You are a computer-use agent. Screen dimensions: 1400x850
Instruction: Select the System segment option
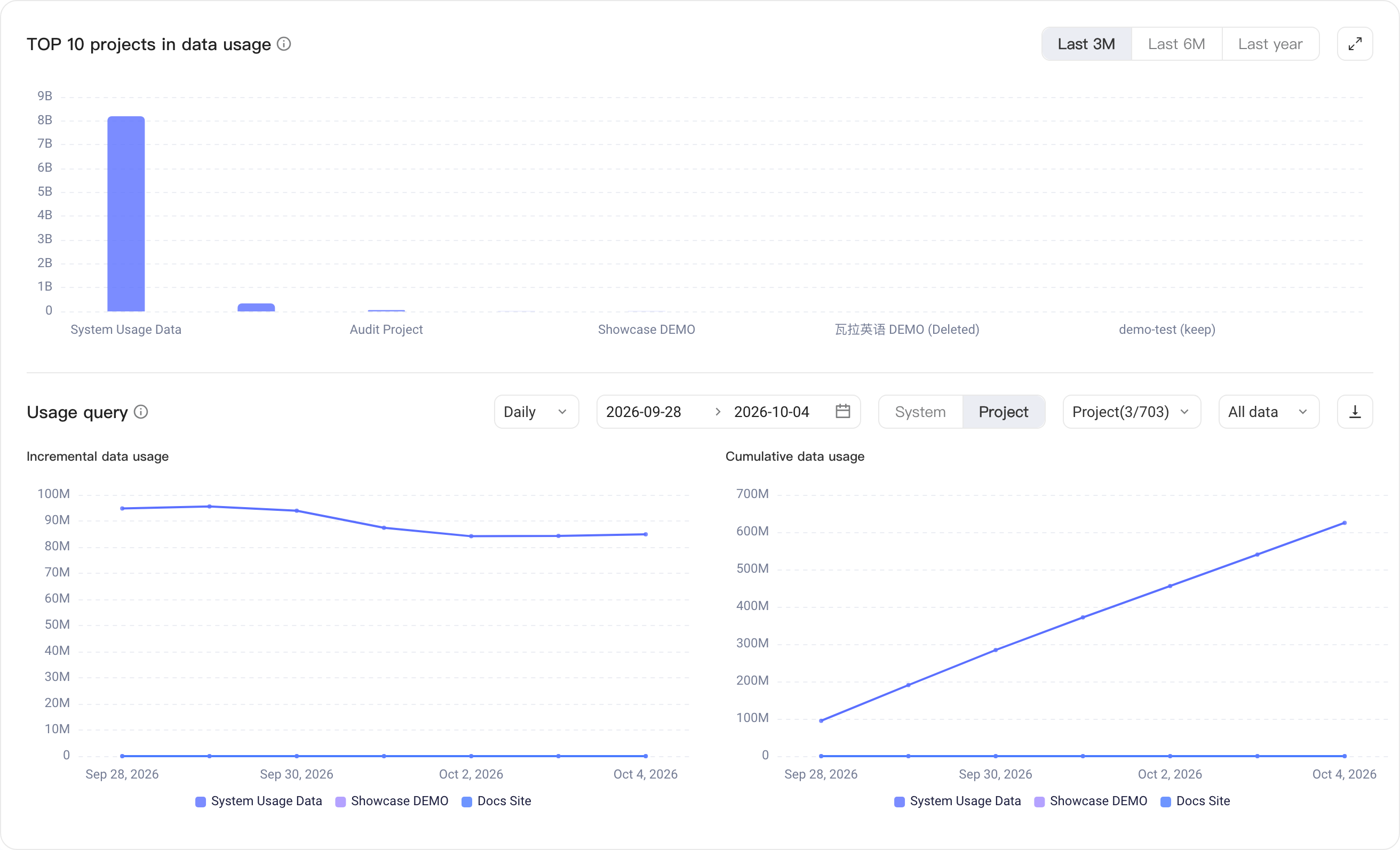click(x=920, y=412)
